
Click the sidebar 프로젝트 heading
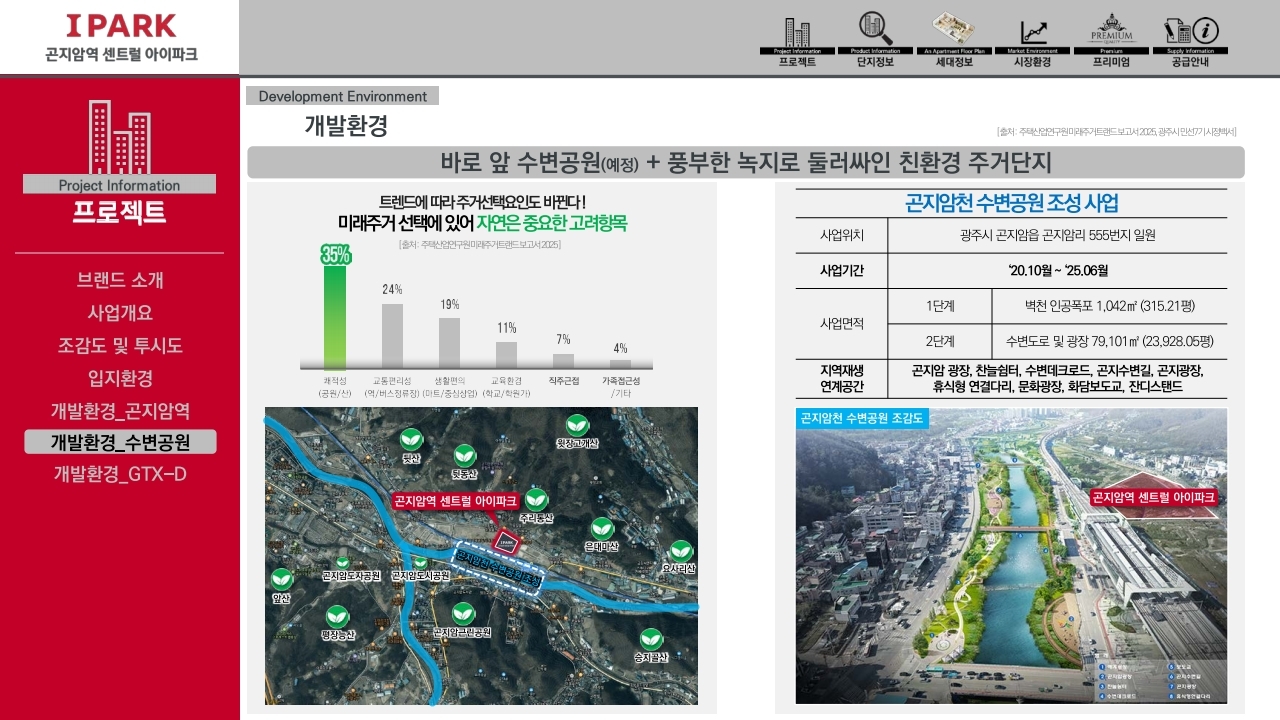click(120, 213)
